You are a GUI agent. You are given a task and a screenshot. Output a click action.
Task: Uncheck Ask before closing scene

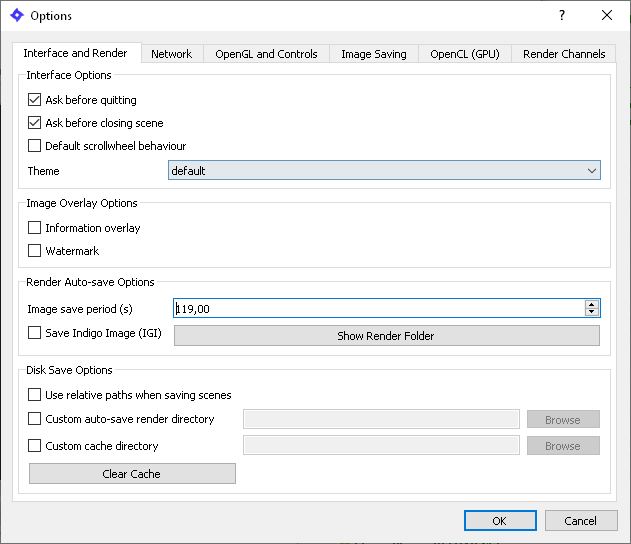tap(36, 123)
